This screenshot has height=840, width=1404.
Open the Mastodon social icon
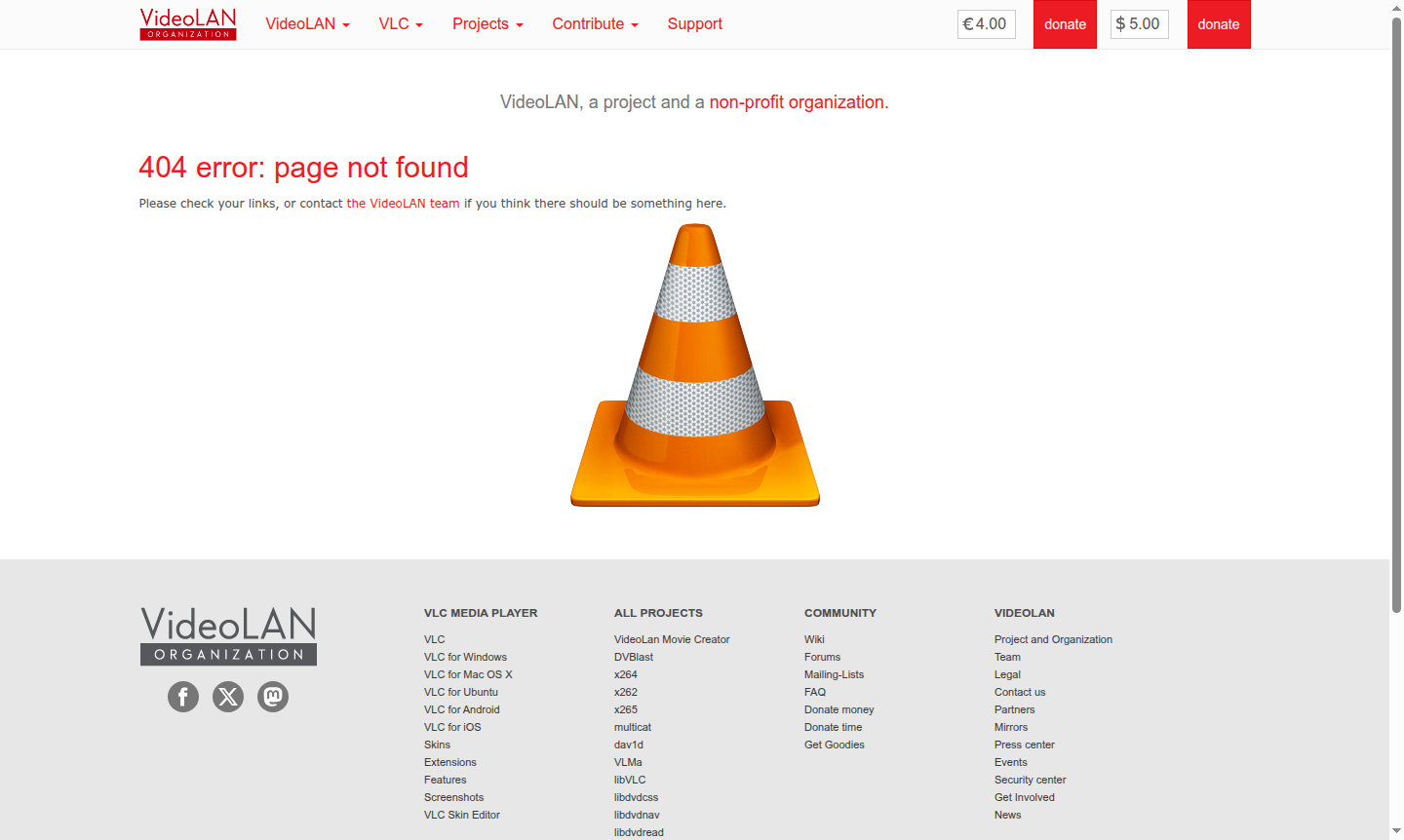[x=273, y=697]
